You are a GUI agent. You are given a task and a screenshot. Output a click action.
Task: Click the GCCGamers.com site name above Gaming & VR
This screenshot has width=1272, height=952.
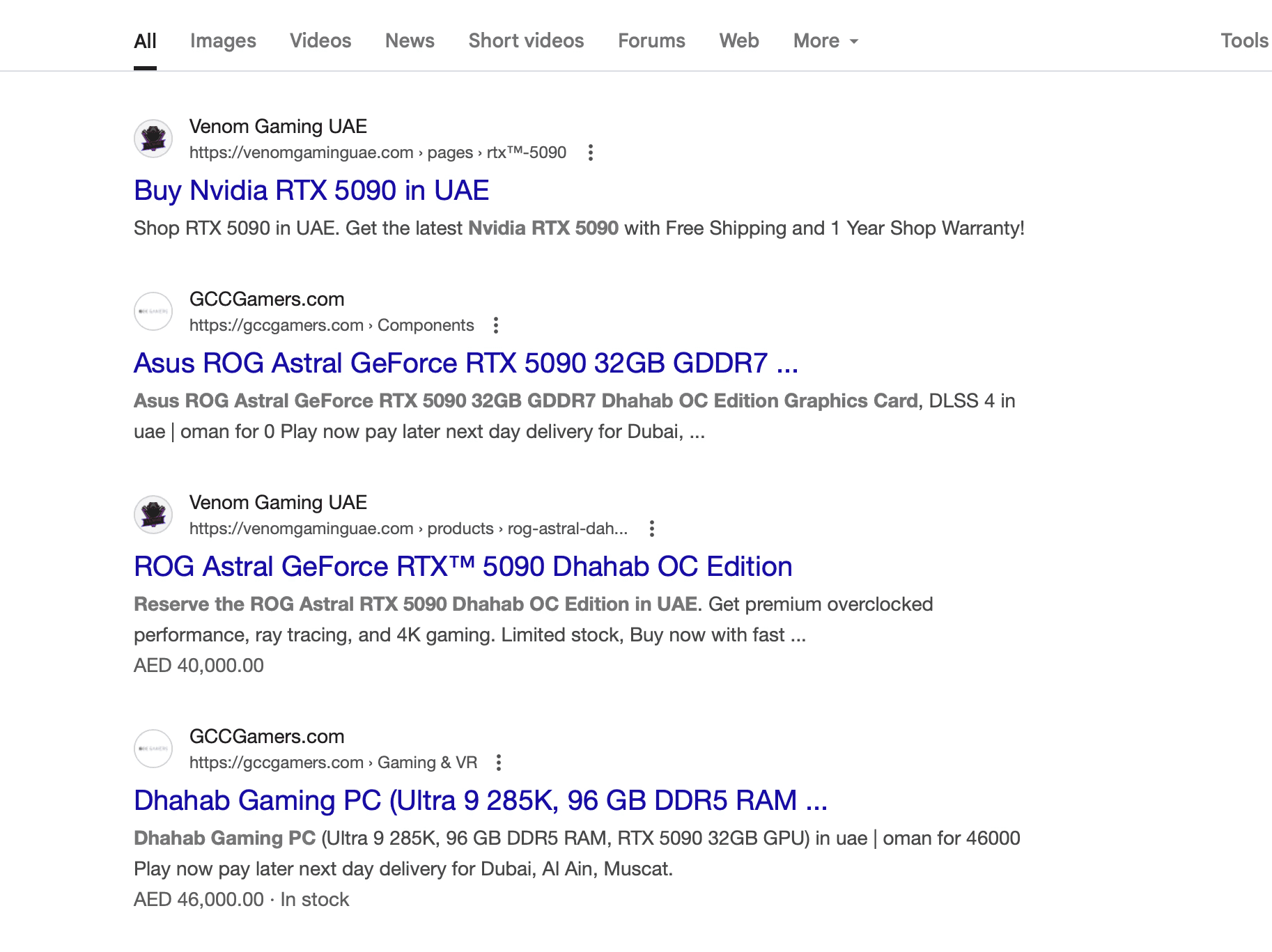267,736
